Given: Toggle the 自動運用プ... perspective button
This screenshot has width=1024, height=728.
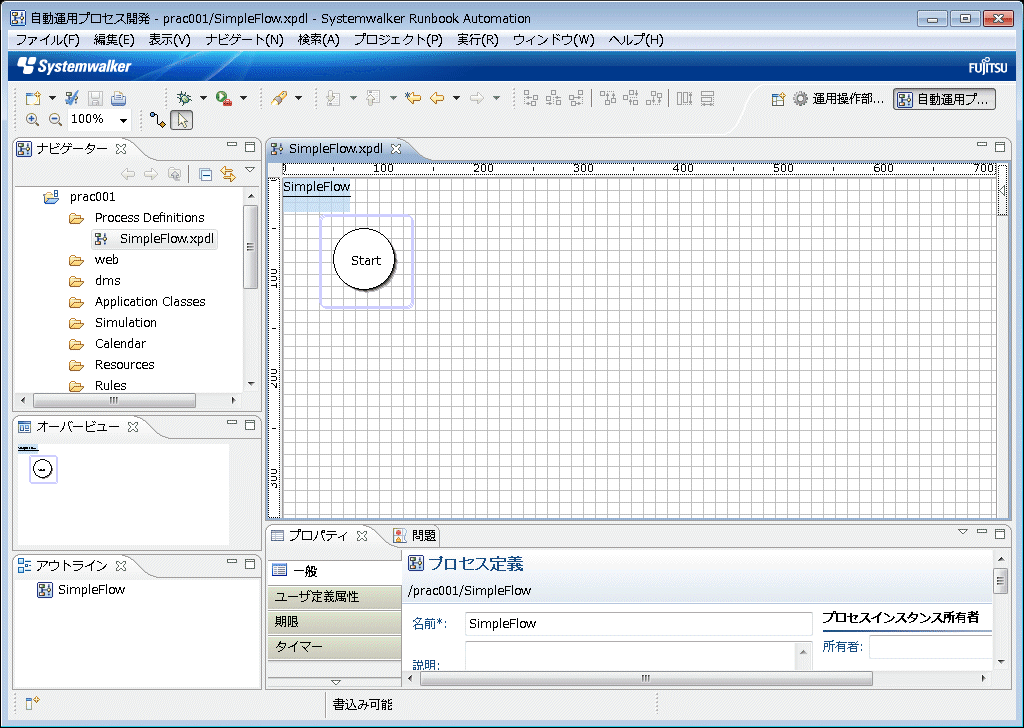Looking at the screenshot, I should tap(944, 99).
